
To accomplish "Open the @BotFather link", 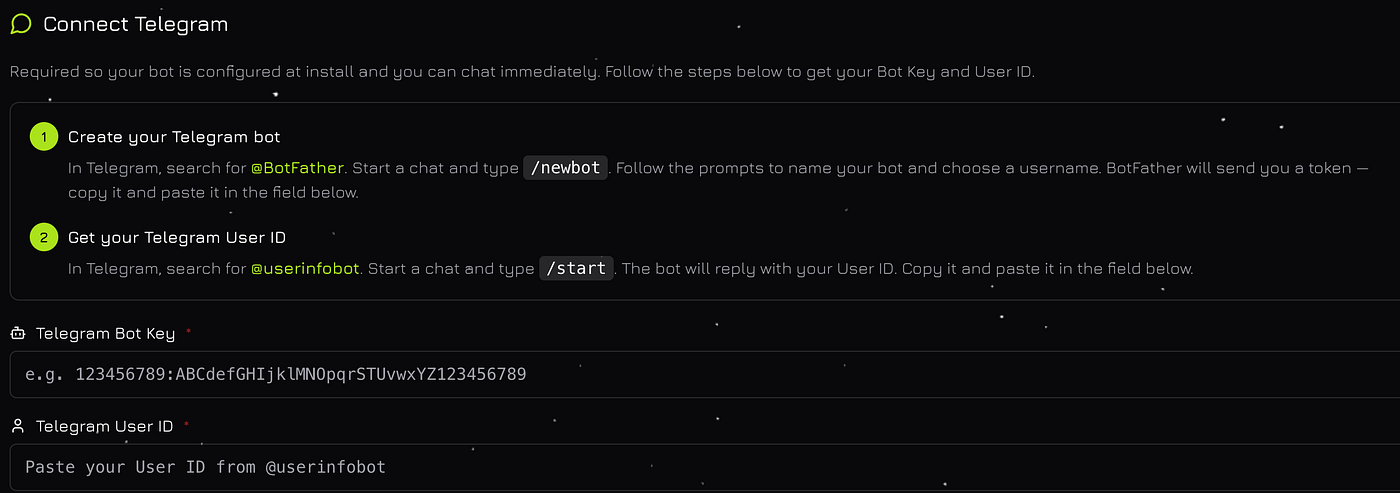I will click(297, 168).
